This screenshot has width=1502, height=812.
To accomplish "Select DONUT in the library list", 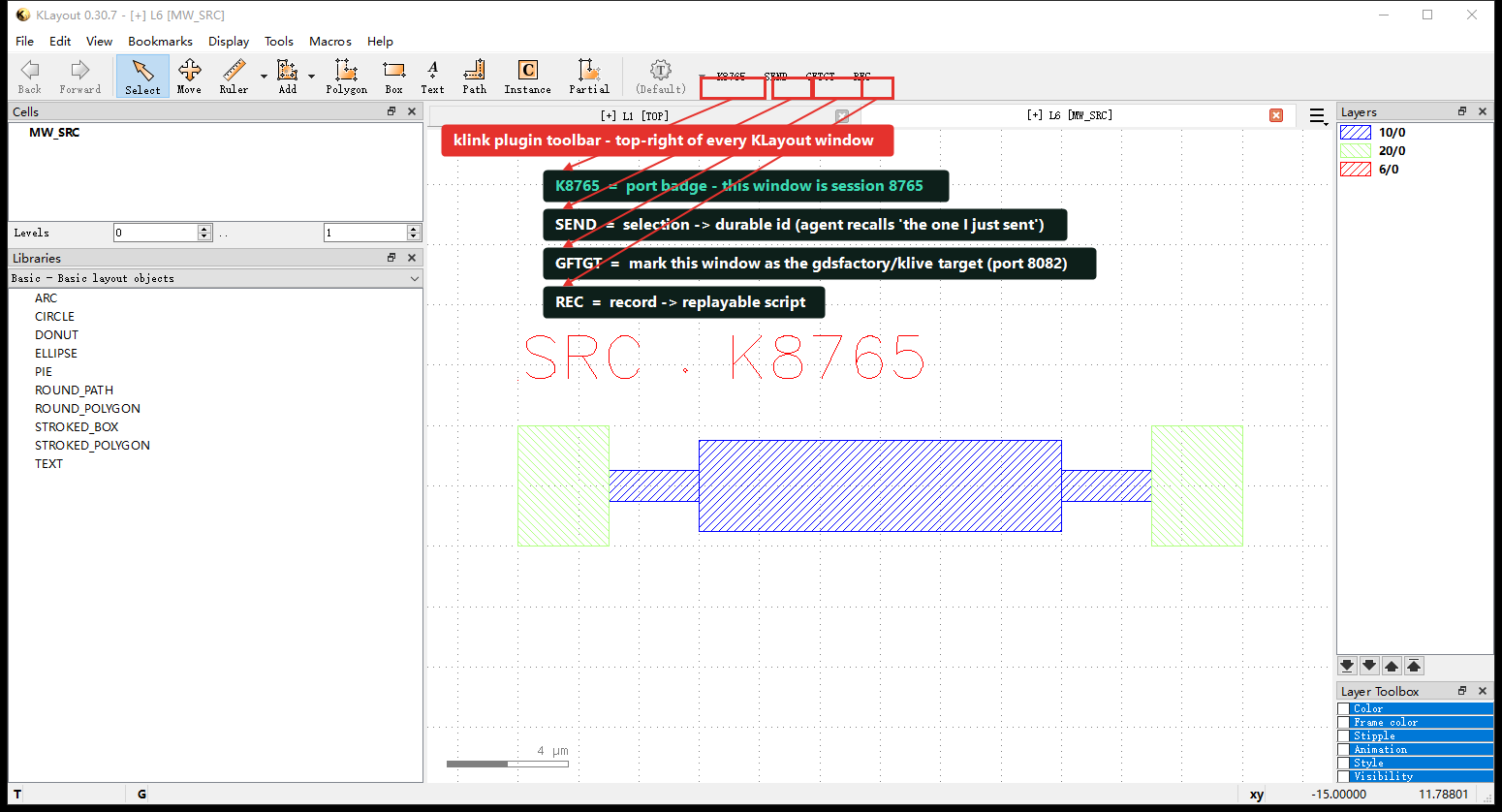I will [56, 335].
